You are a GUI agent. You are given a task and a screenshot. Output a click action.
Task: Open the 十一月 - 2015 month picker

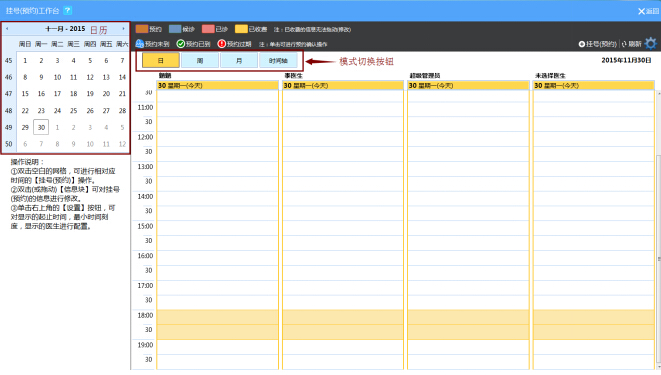coord(65,29)
